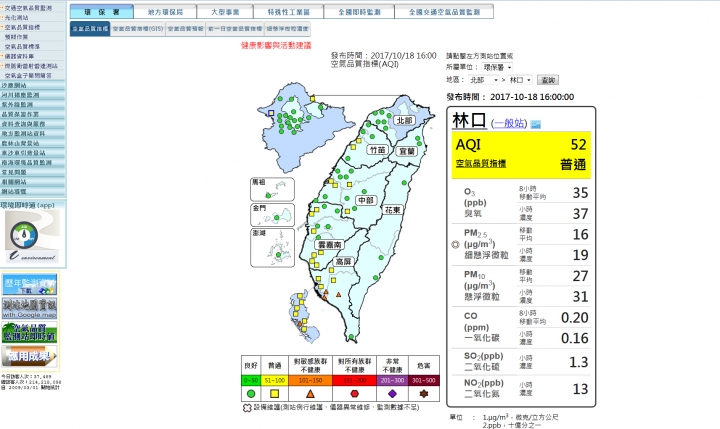The width and height of the screenshot is (720, 429).
Task: Click the purple 201-300 color band in legend
Action: pyautogui.click(x=392, y=380)
